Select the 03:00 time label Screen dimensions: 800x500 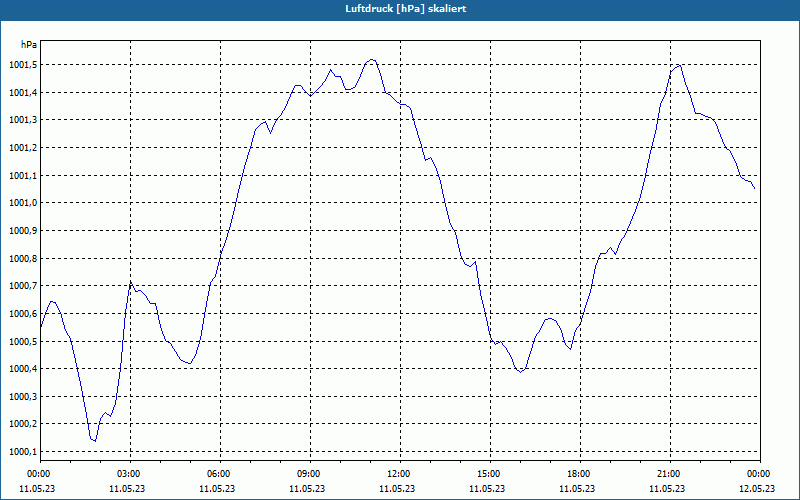[x=128, y=474]
